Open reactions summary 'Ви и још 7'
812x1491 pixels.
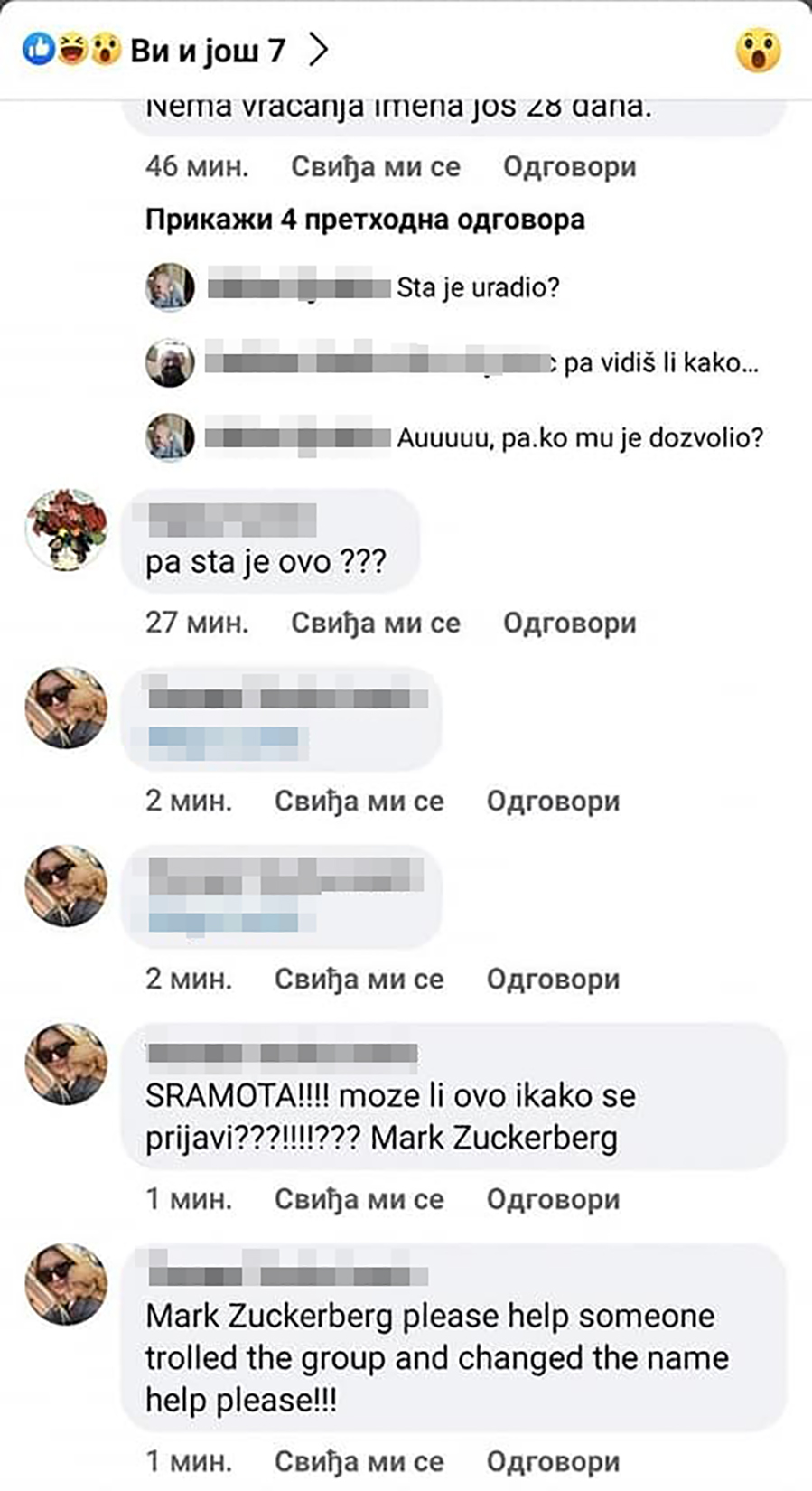coord(208,50)
